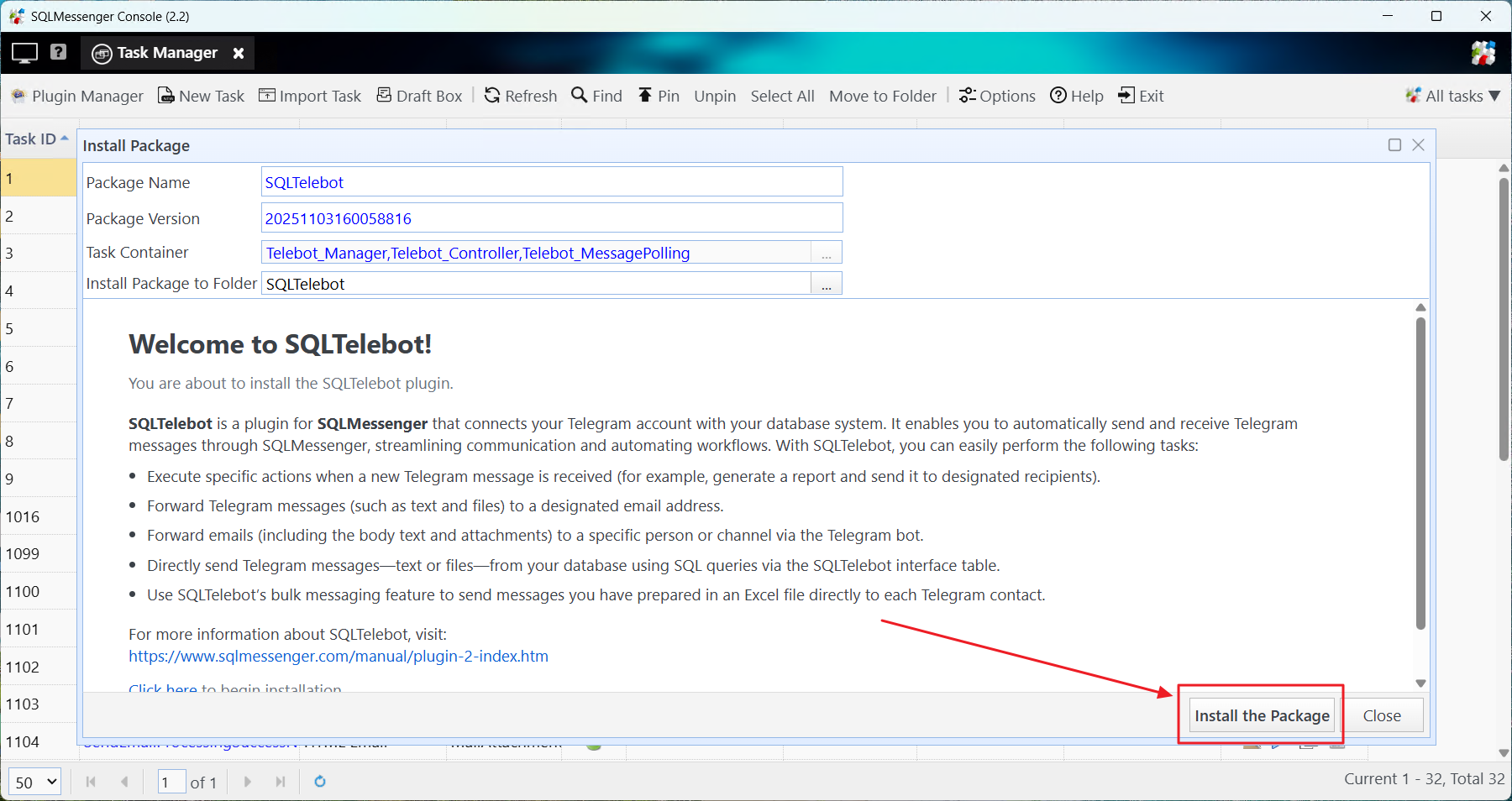1512x801 pixels.
Task: Create a New Task
Action: pos(202,96)
